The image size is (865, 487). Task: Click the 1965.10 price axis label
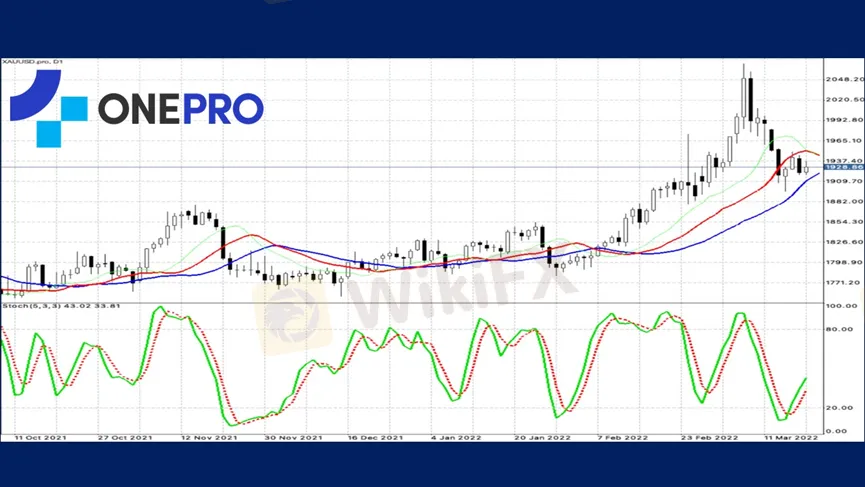coord(845,141)
